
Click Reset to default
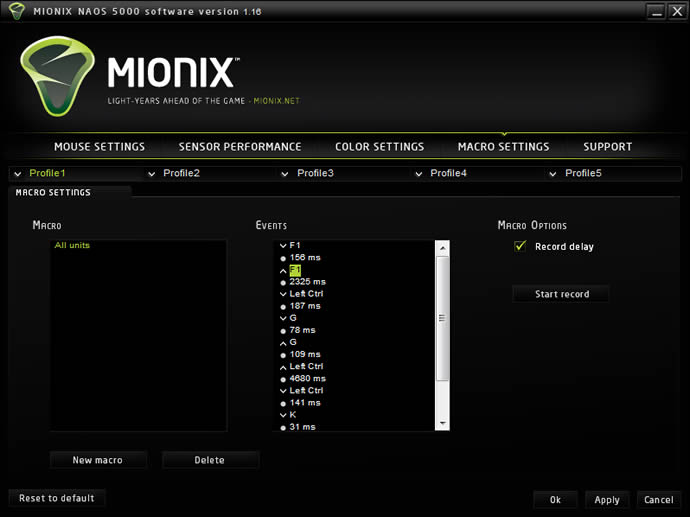coord(57,498)
